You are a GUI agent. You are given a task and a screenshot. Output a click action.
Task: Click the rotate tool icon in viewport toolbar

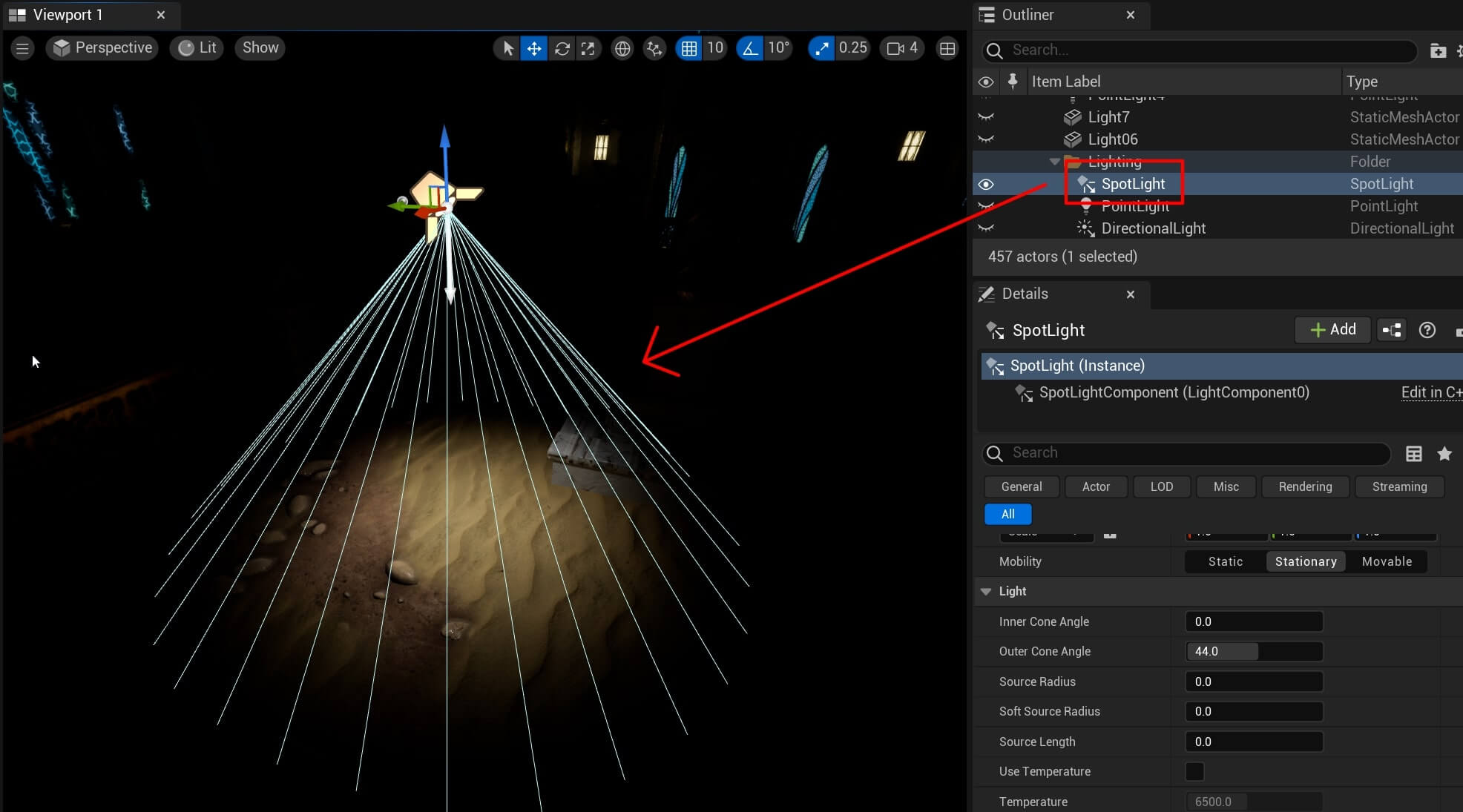click(561, 47)
